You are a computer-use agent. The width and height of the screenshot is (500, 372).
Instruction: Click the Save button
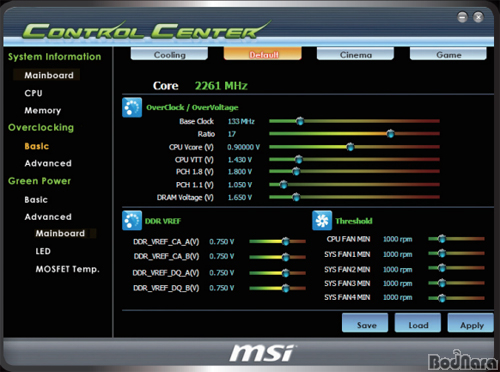(x=365, y=323)
